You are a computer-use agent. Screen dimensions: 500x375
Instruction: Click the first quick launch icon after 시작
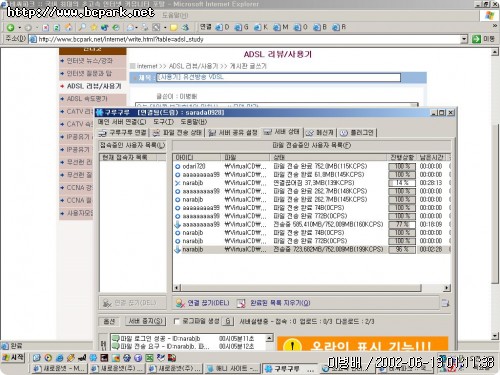37,358
